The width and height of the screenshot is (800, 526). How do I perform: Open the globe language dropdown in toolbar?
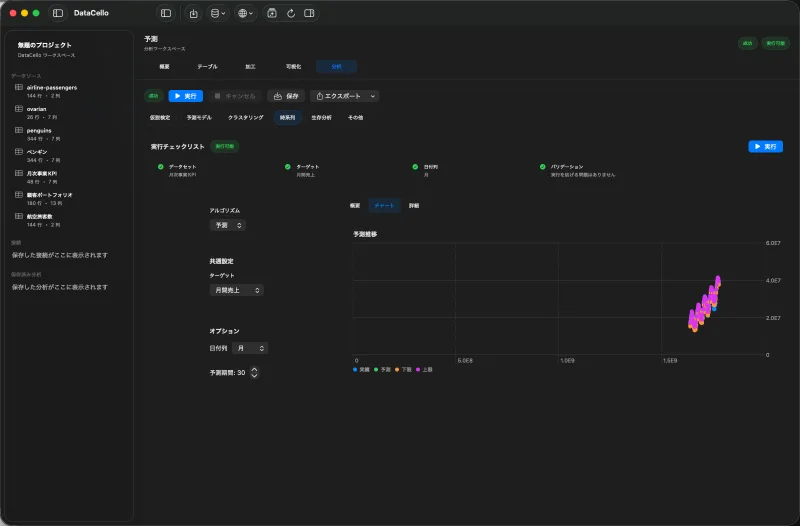245,13
